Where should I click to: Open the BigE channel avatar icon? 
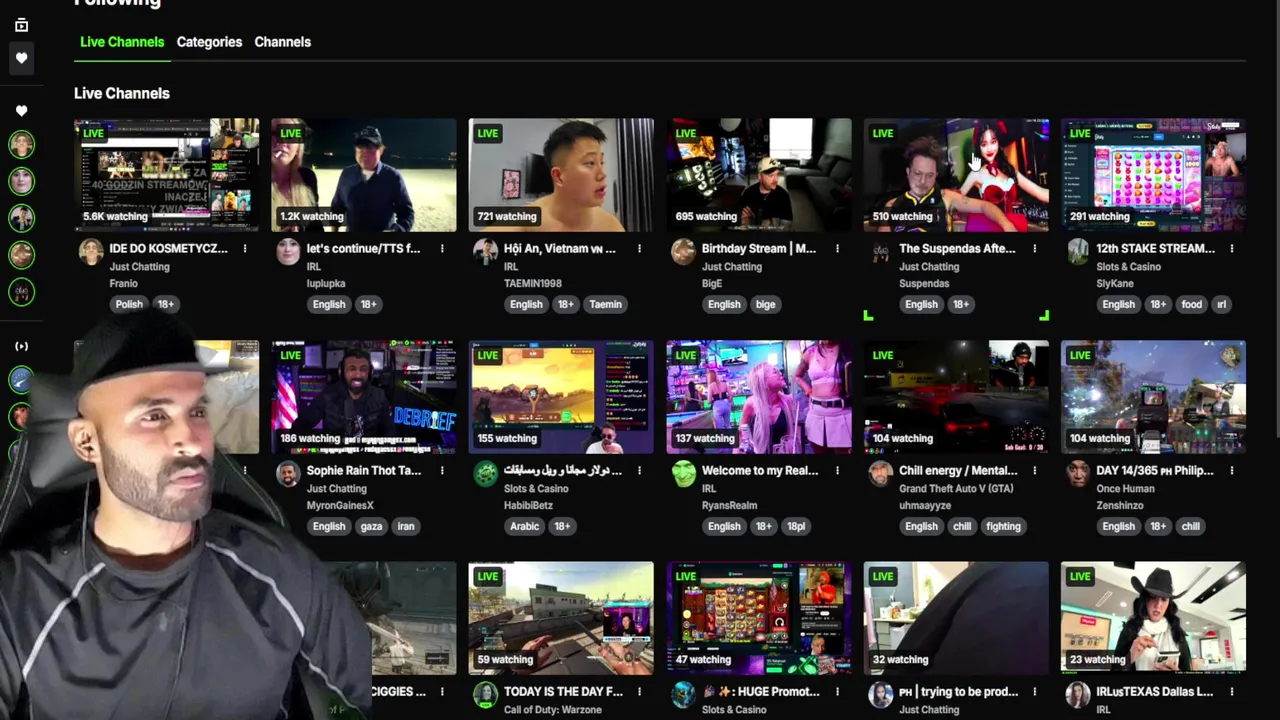[683, 252]
